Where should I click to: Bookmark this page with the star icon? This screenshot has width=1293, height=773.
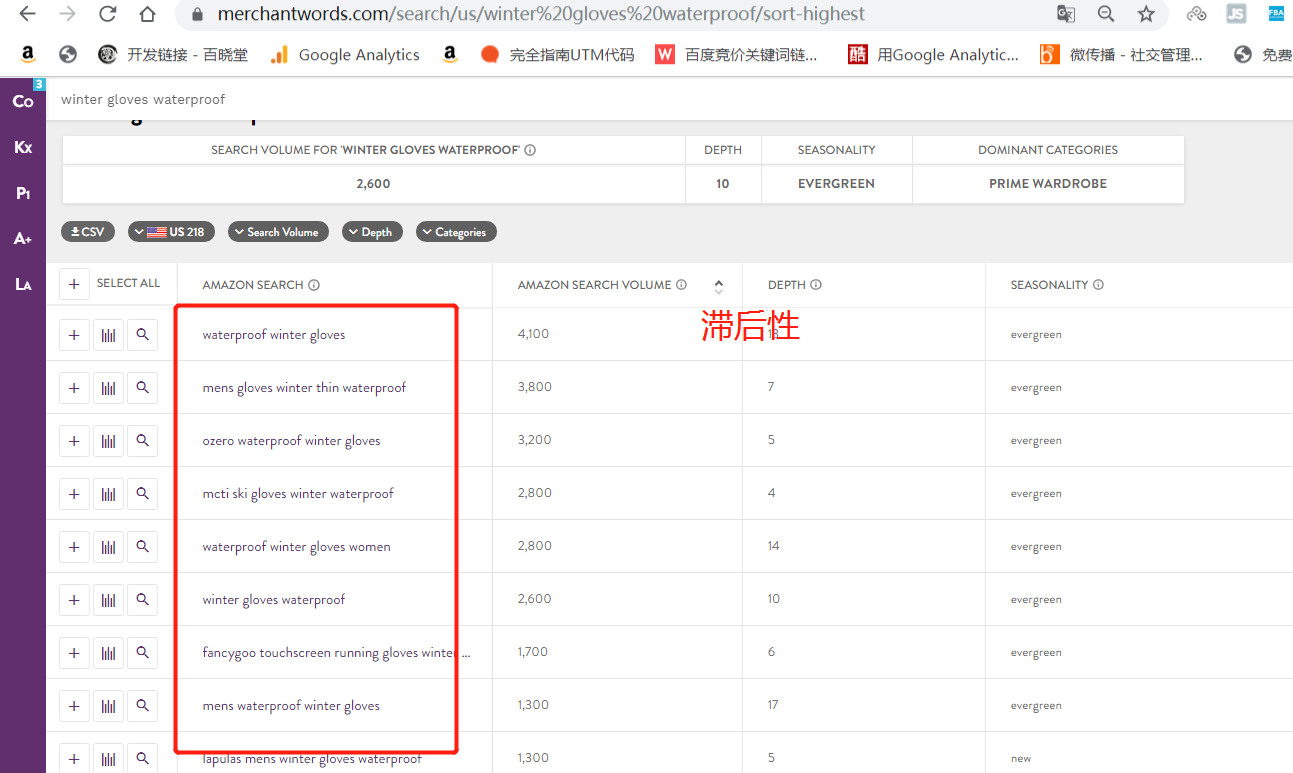(1146, 14)
